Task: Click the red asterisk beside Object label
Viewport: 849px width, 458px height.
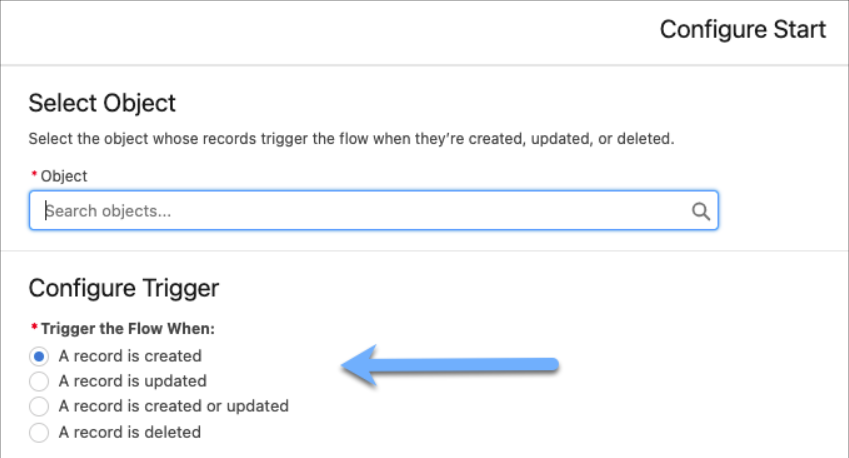Action: coord(33,176)
